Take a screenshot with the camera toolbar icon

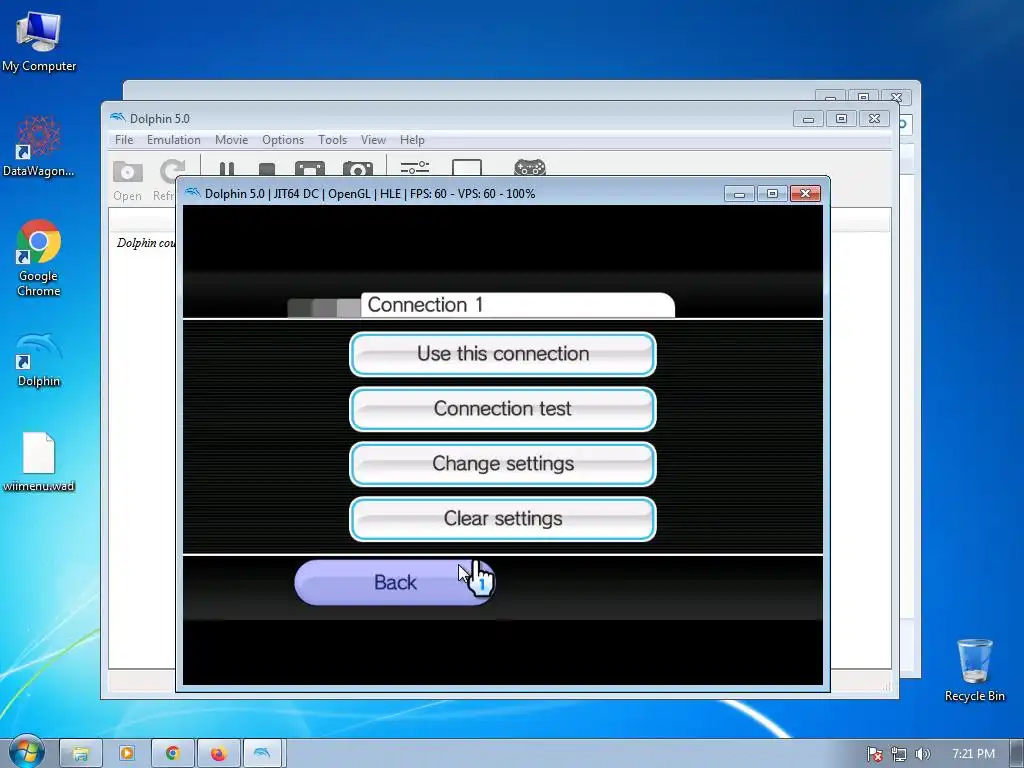(358, 168)
